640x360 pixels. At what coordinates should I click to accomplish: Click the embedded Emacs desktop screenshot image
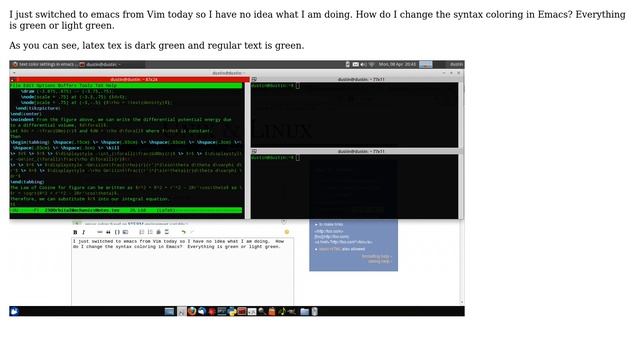point(237,188)
